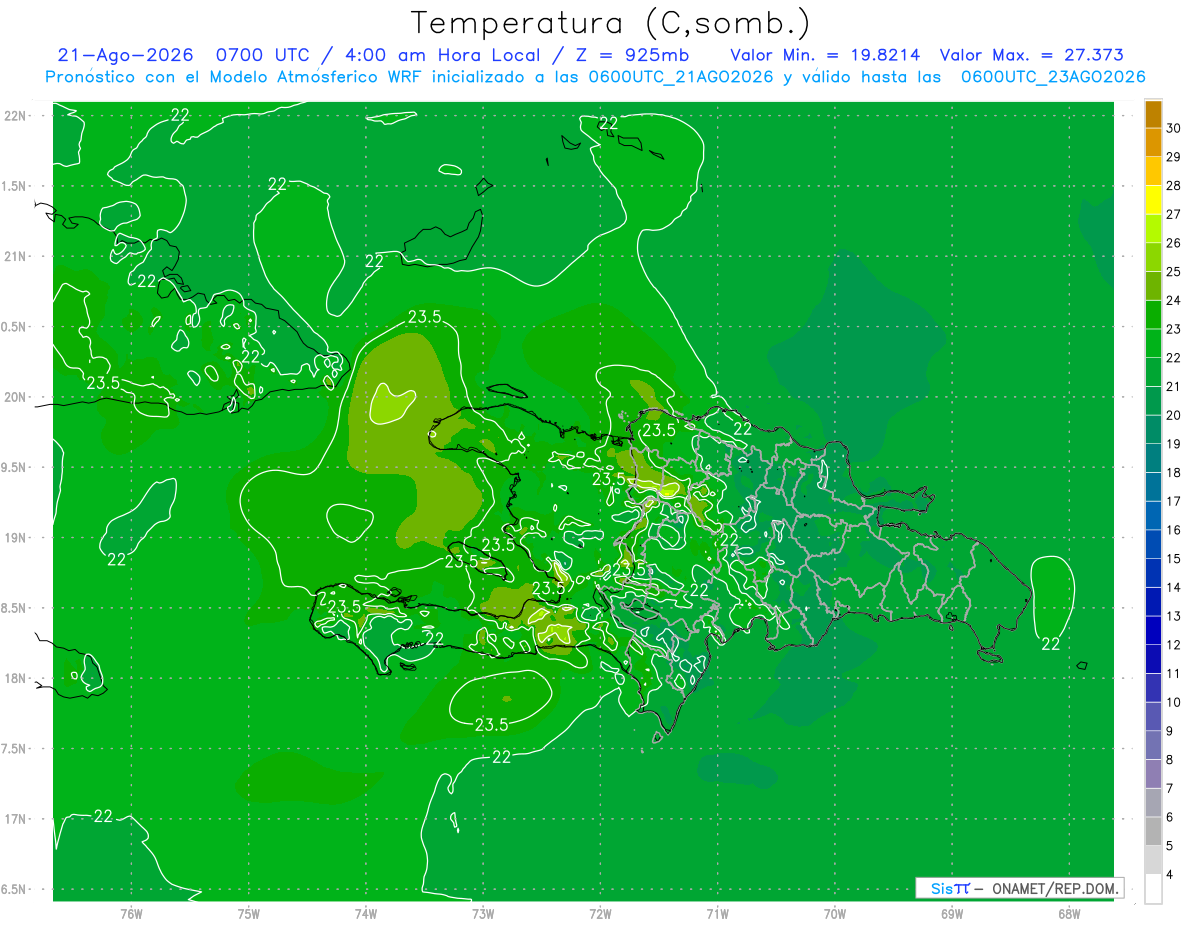The width and height of the screenshot is (1200, 927).
Task: Click latitude axis label '18N'
Action: [16, 678]
